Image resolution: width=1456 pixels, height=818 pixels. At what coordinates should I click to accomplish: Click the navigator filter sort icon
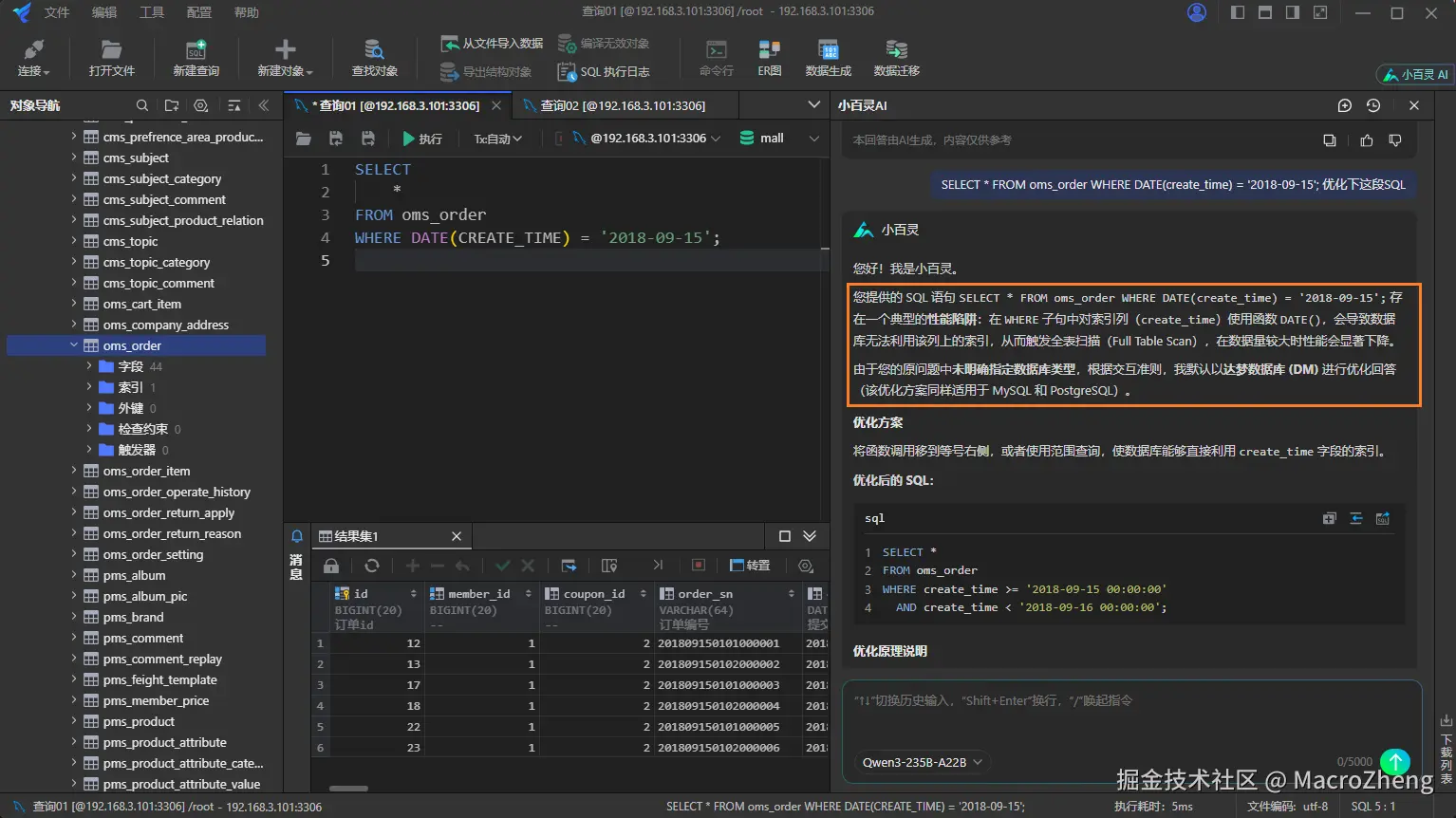[x=234, y=105]
